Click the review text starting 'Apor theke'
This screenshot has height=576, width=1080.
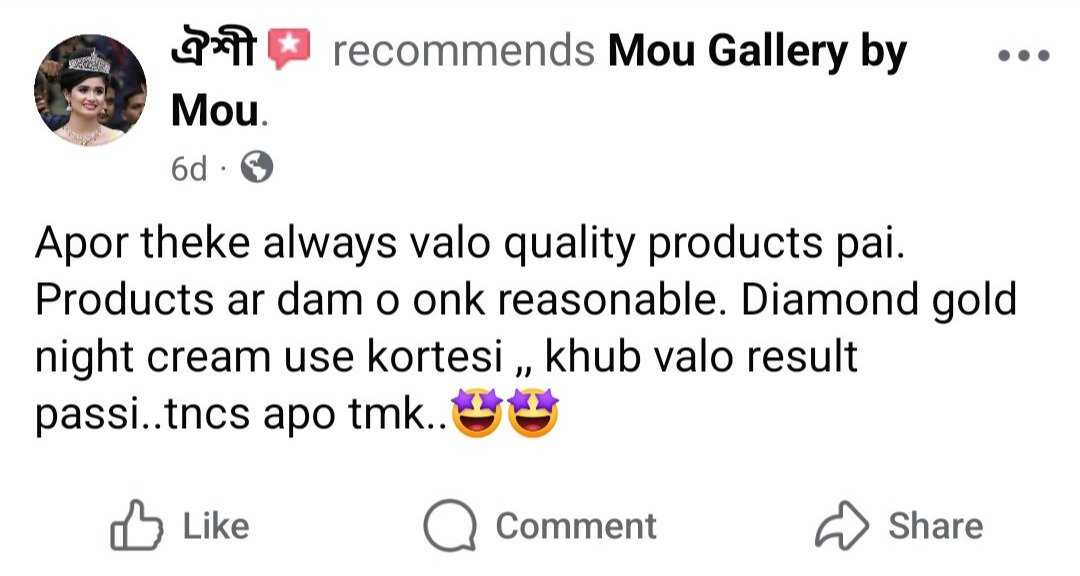[526, 329]
